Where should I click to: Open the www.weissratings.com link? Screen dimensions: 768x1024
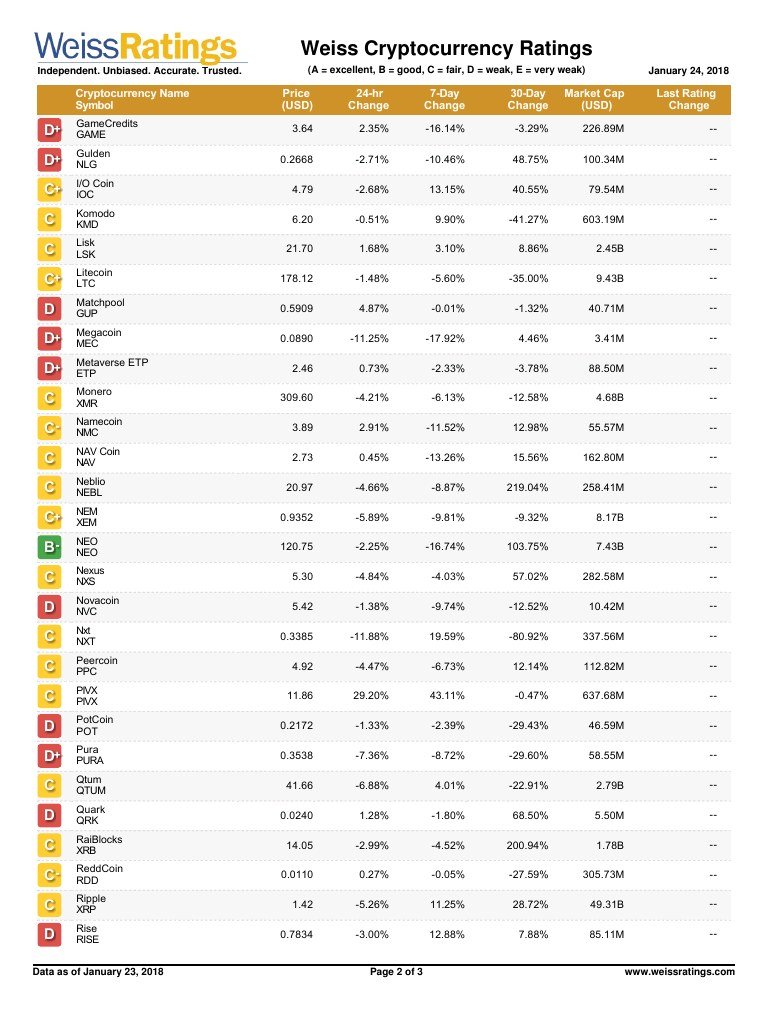pos(679,971)
